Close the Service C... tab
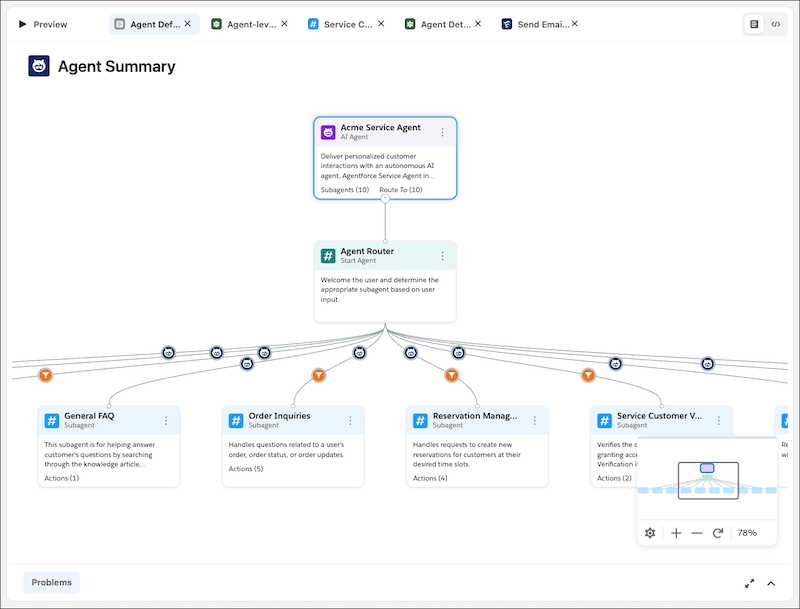 381,23
